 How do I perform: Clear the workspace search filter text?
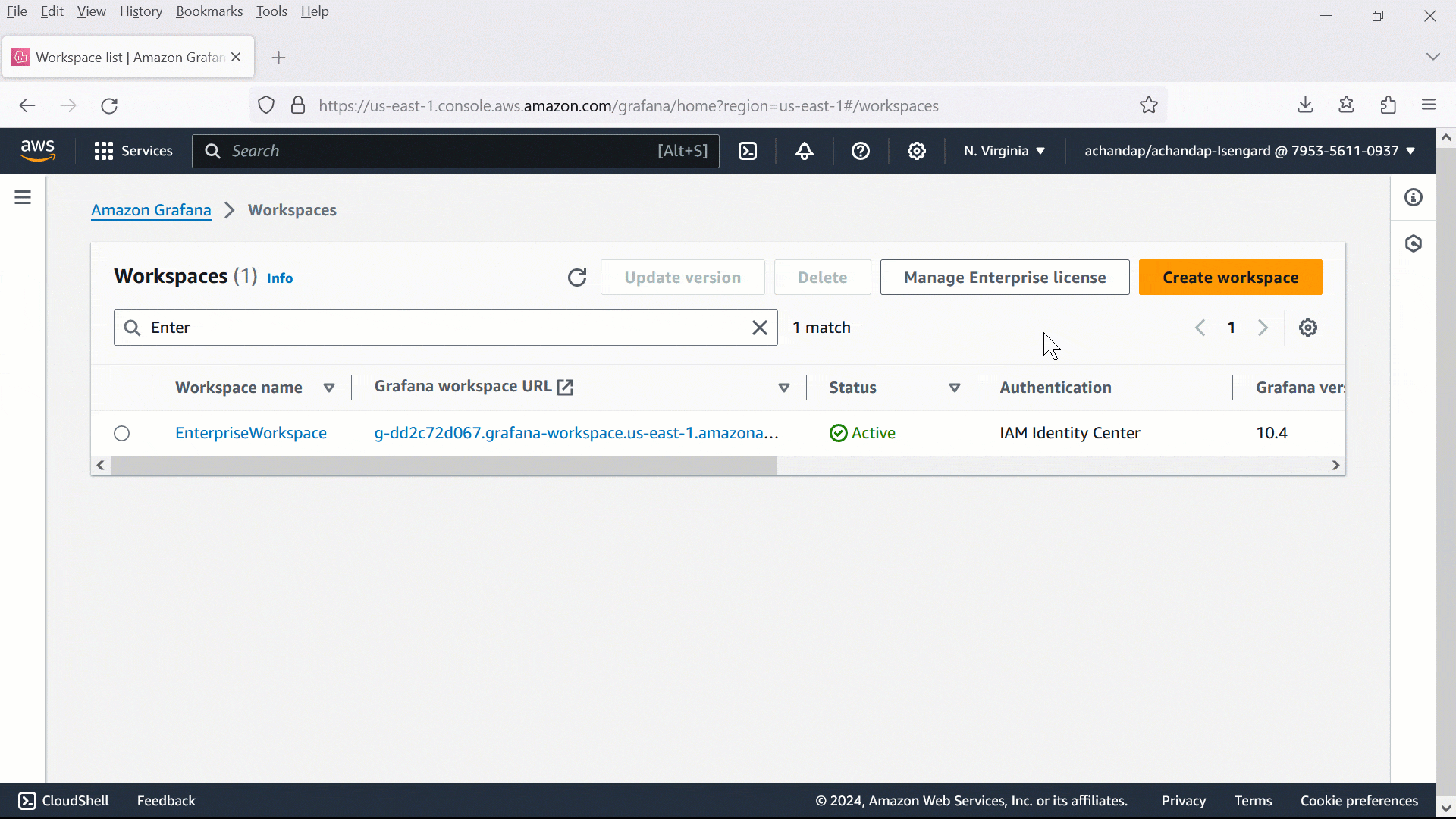759,328
